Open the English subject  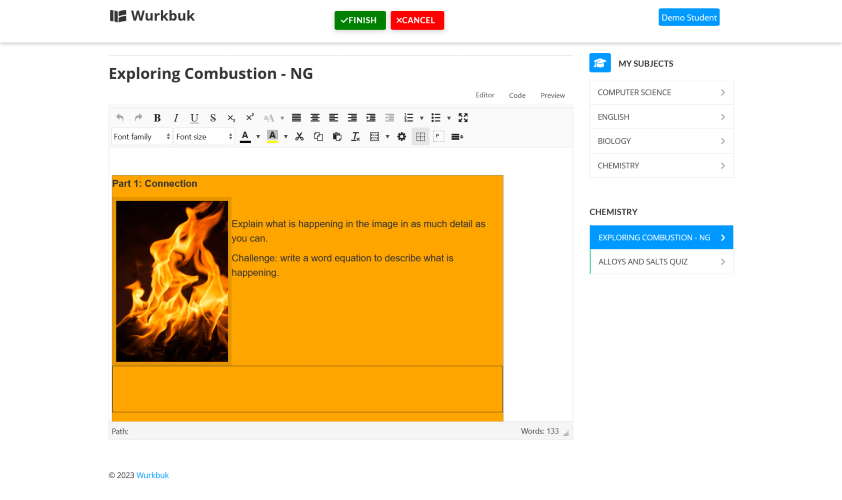[661, 117]
